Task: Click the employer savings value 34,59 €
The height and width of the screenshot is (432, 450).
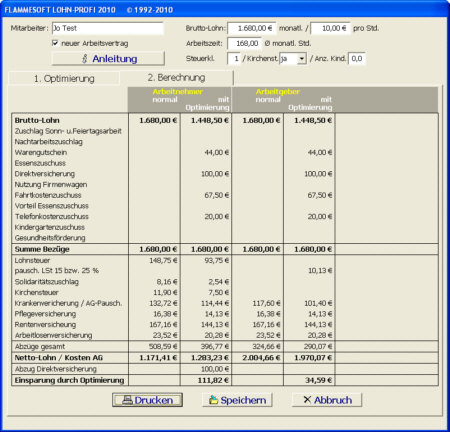Action: 318,380
